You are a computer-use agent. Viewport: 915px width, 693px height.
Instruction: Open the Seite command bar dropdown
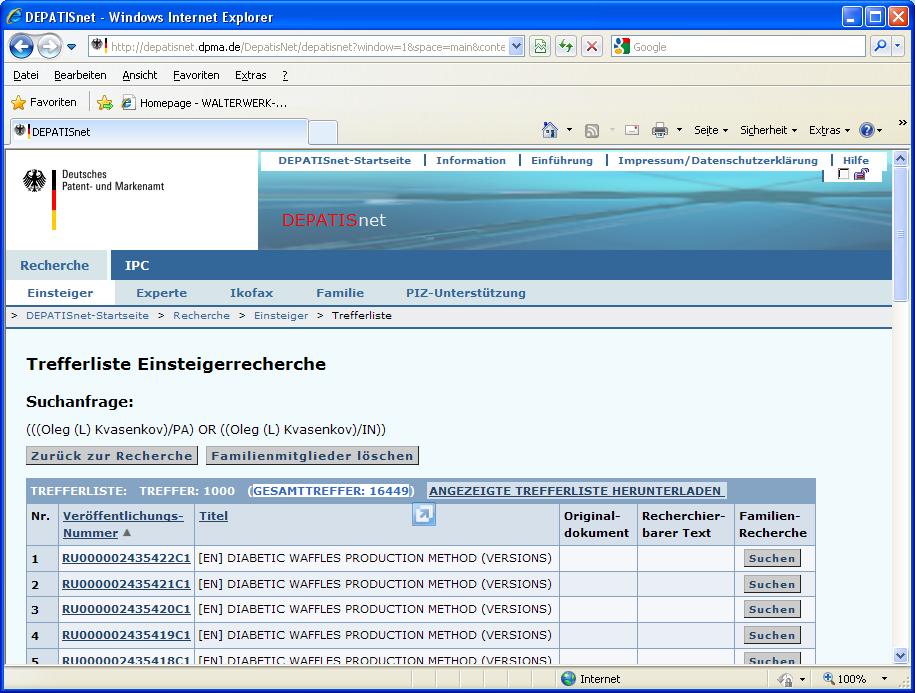pyautogui.click(x=711, y=130)
